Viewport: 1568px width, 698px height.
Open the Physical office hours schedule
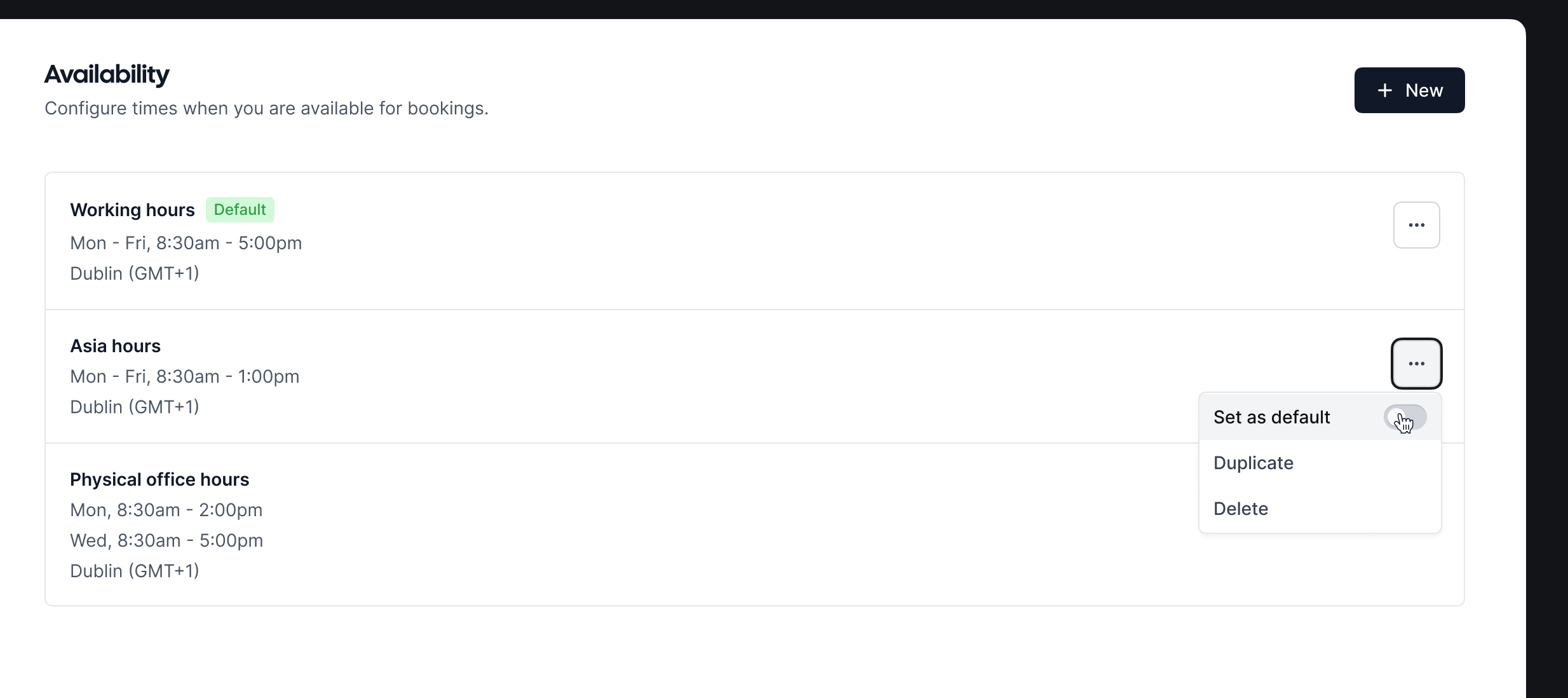pos(159,479)
